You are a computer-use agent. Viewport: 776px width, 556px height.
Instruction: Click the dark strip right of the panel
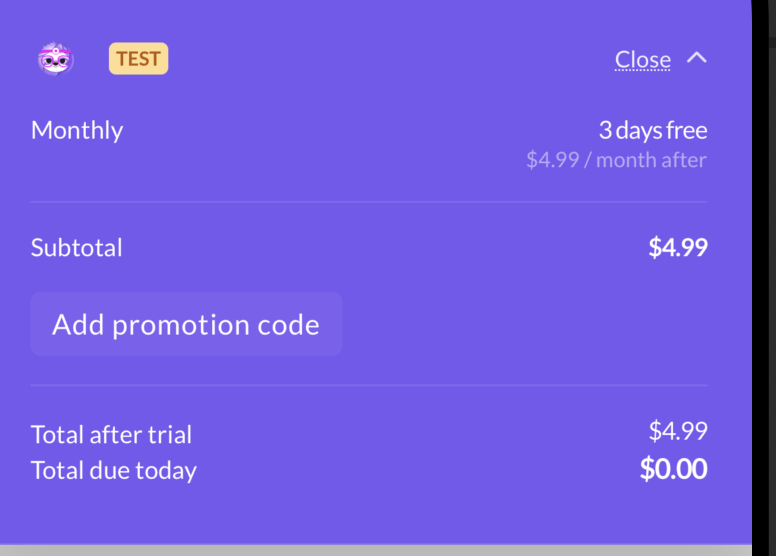pos(763,280)
